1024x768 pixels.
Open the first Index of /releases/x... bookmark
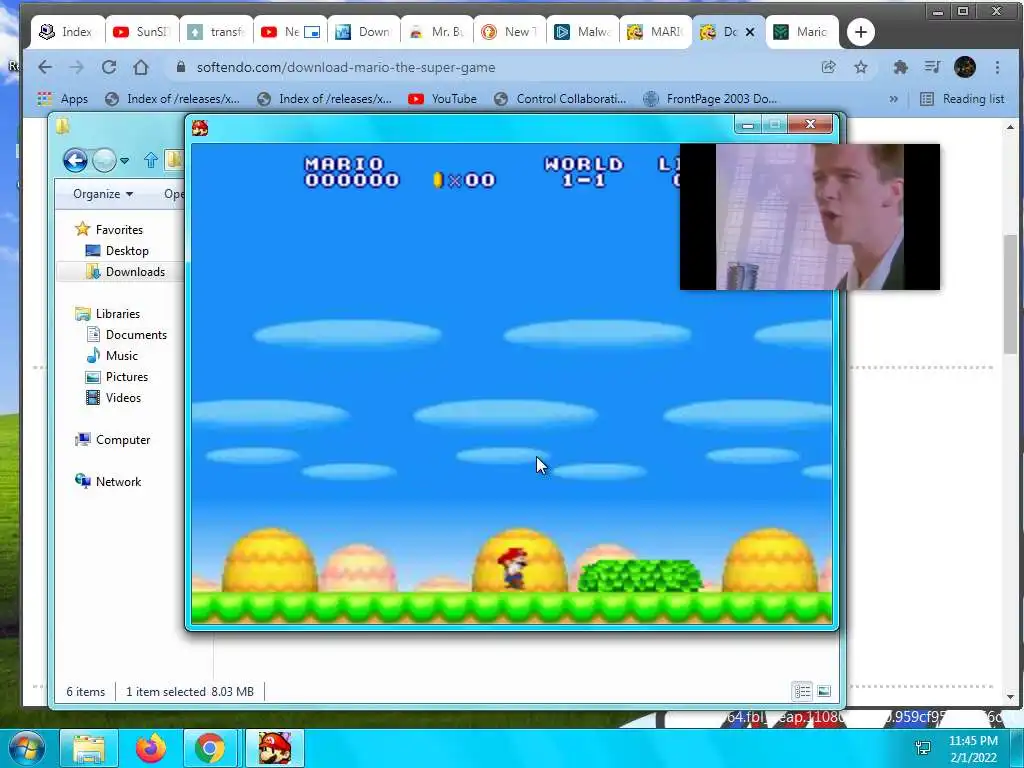173,99
